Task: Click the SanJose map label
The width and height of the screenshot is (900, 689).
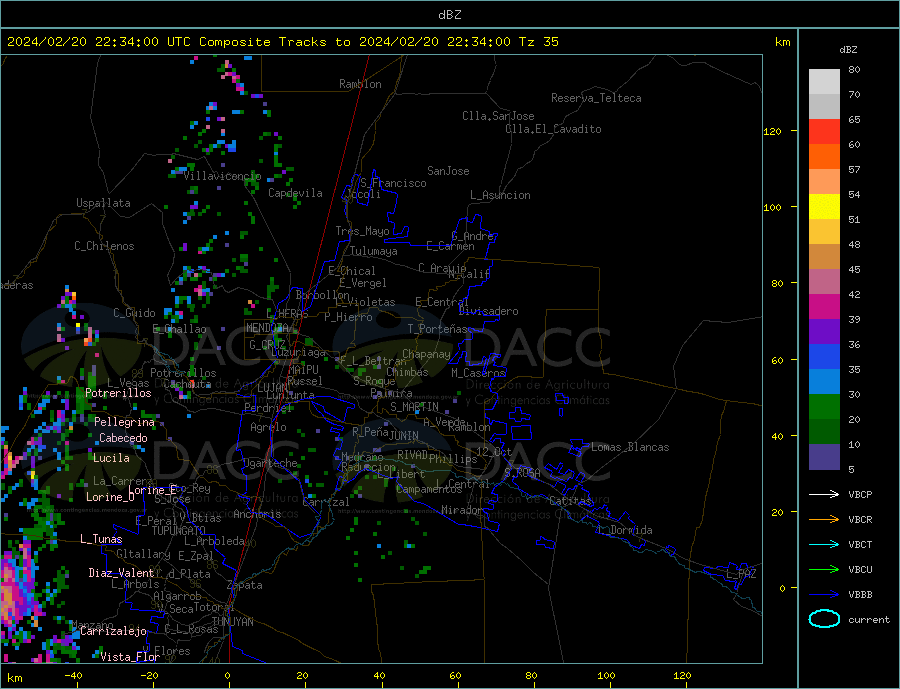Action: click(x=448, y=171)
